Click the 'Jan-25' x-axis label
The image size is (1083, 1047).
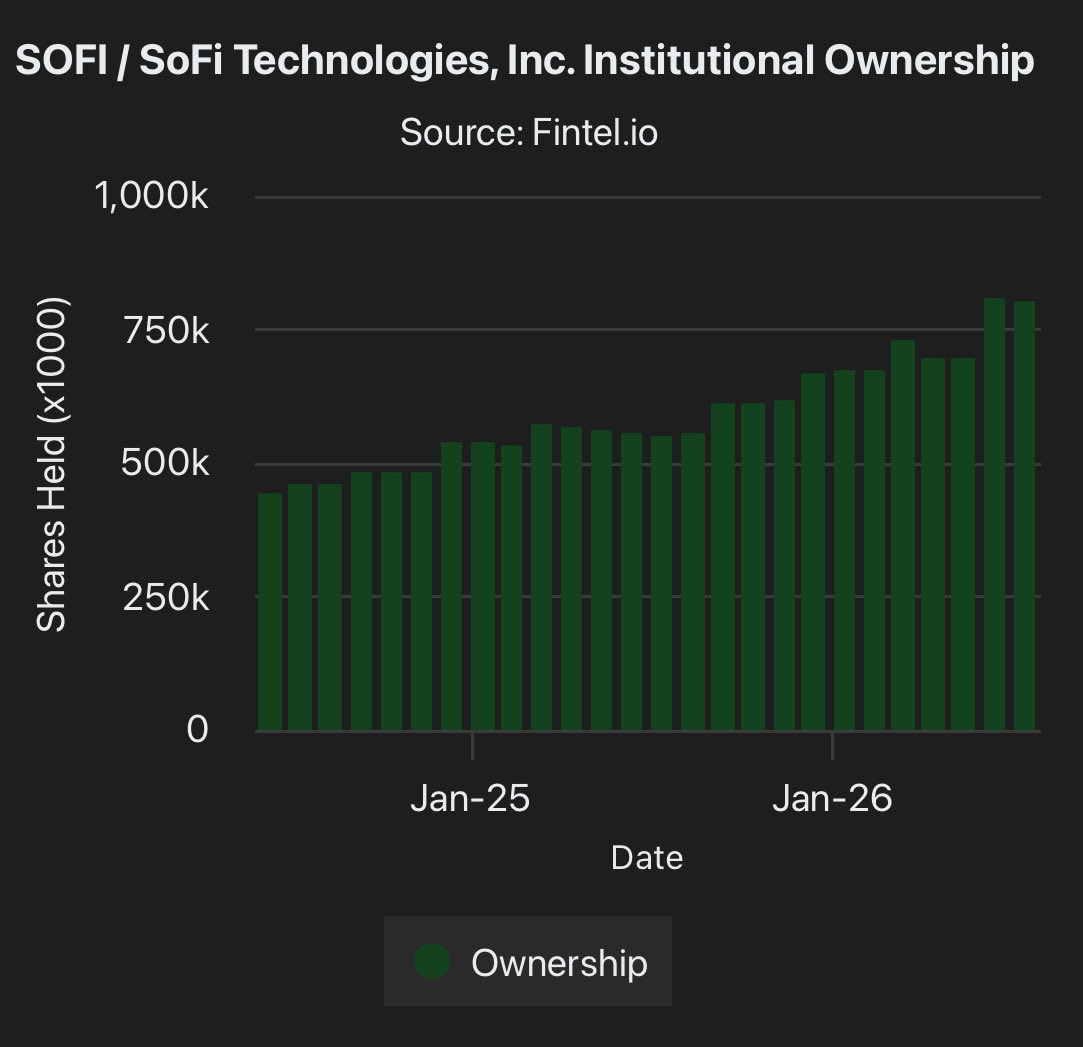point(470,798)
